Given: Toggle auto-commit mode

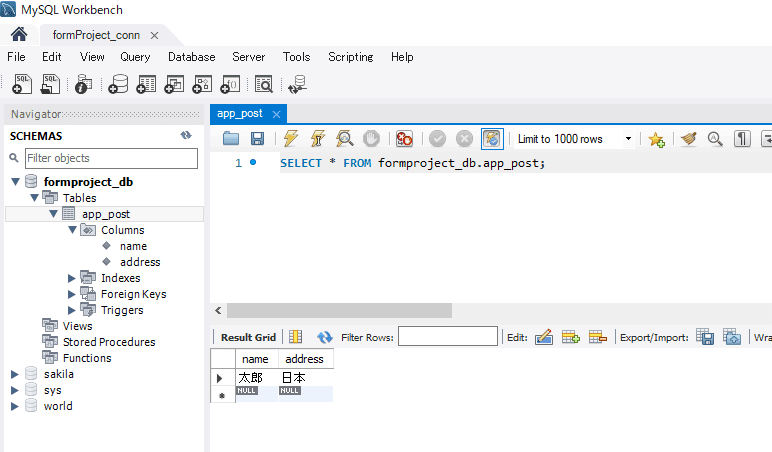Looking at the screenshot, I should pos(492,139).
